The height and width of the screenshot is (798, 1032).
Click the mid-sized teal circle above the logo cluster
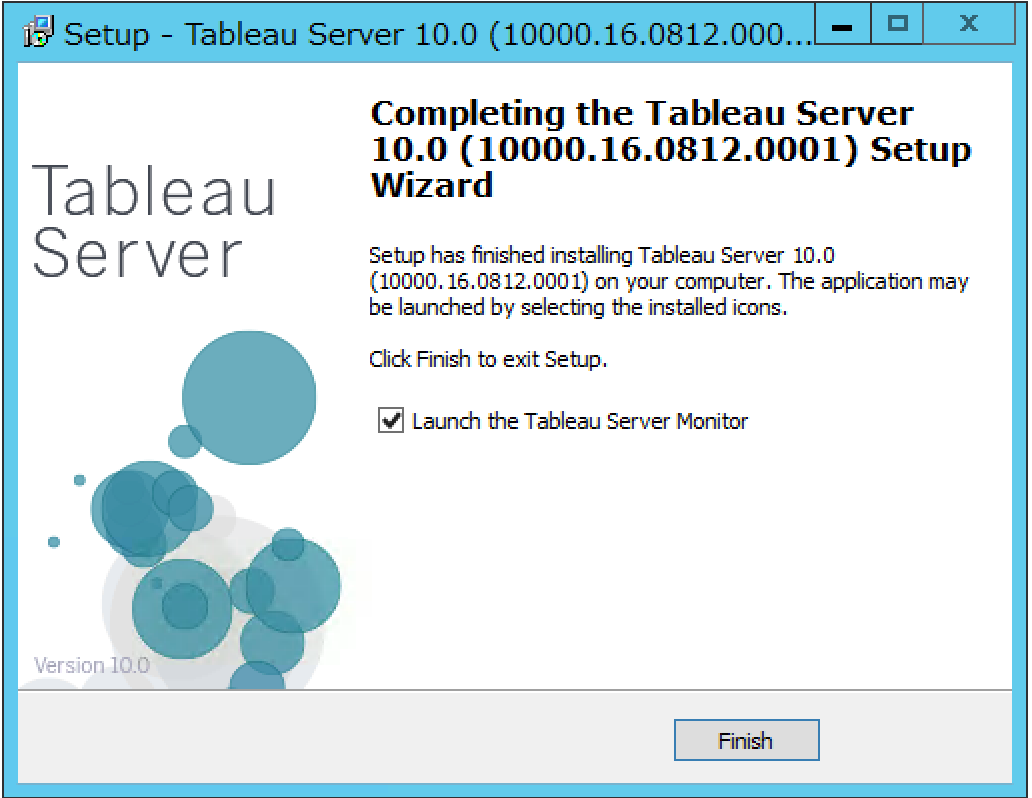(131, 515)
